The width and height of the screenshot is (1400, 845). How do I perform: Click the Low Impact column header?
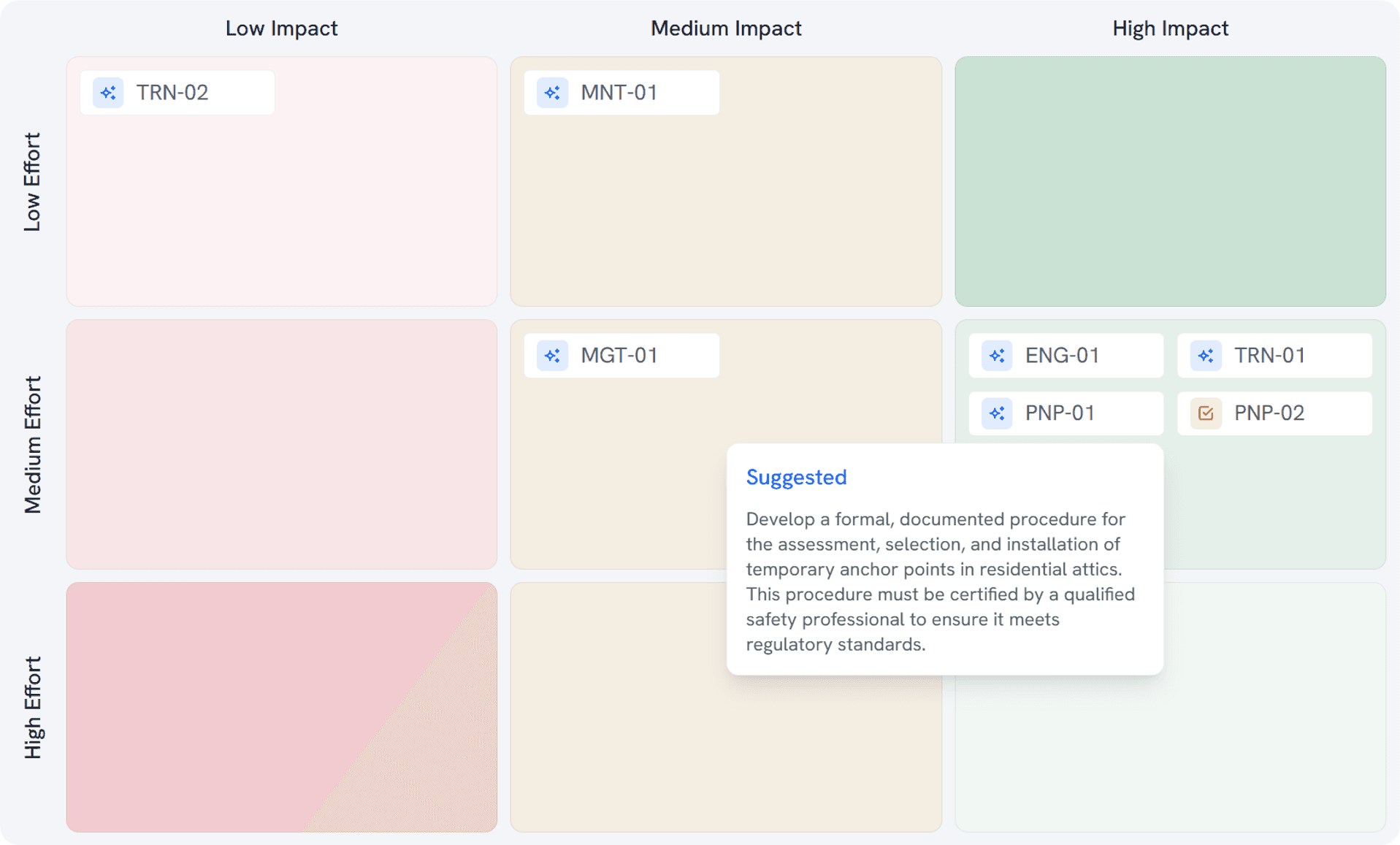pos(281,28)
